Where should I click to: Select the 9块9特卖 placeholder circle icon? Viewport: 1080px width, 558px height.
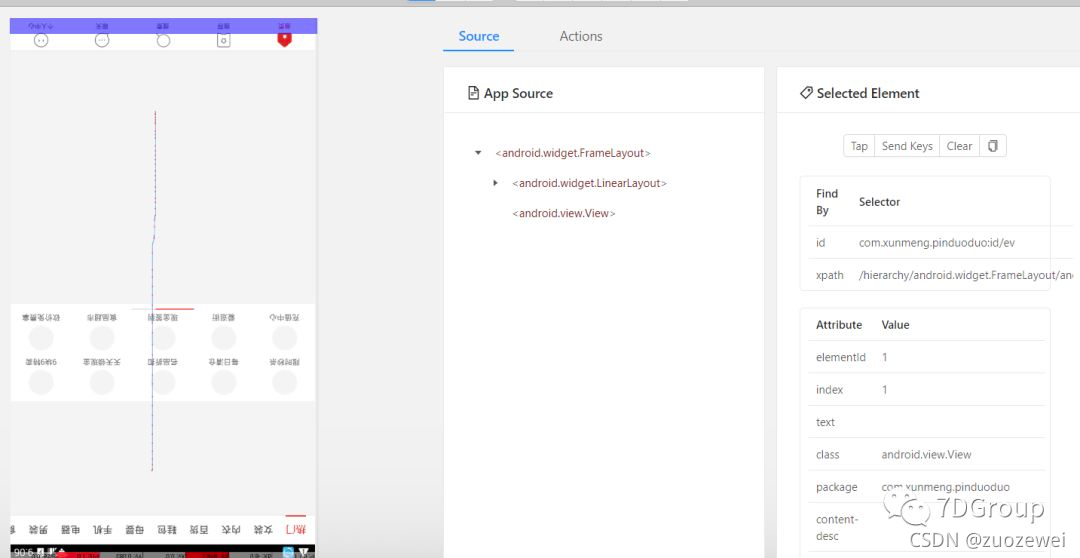tap(41, 382)
